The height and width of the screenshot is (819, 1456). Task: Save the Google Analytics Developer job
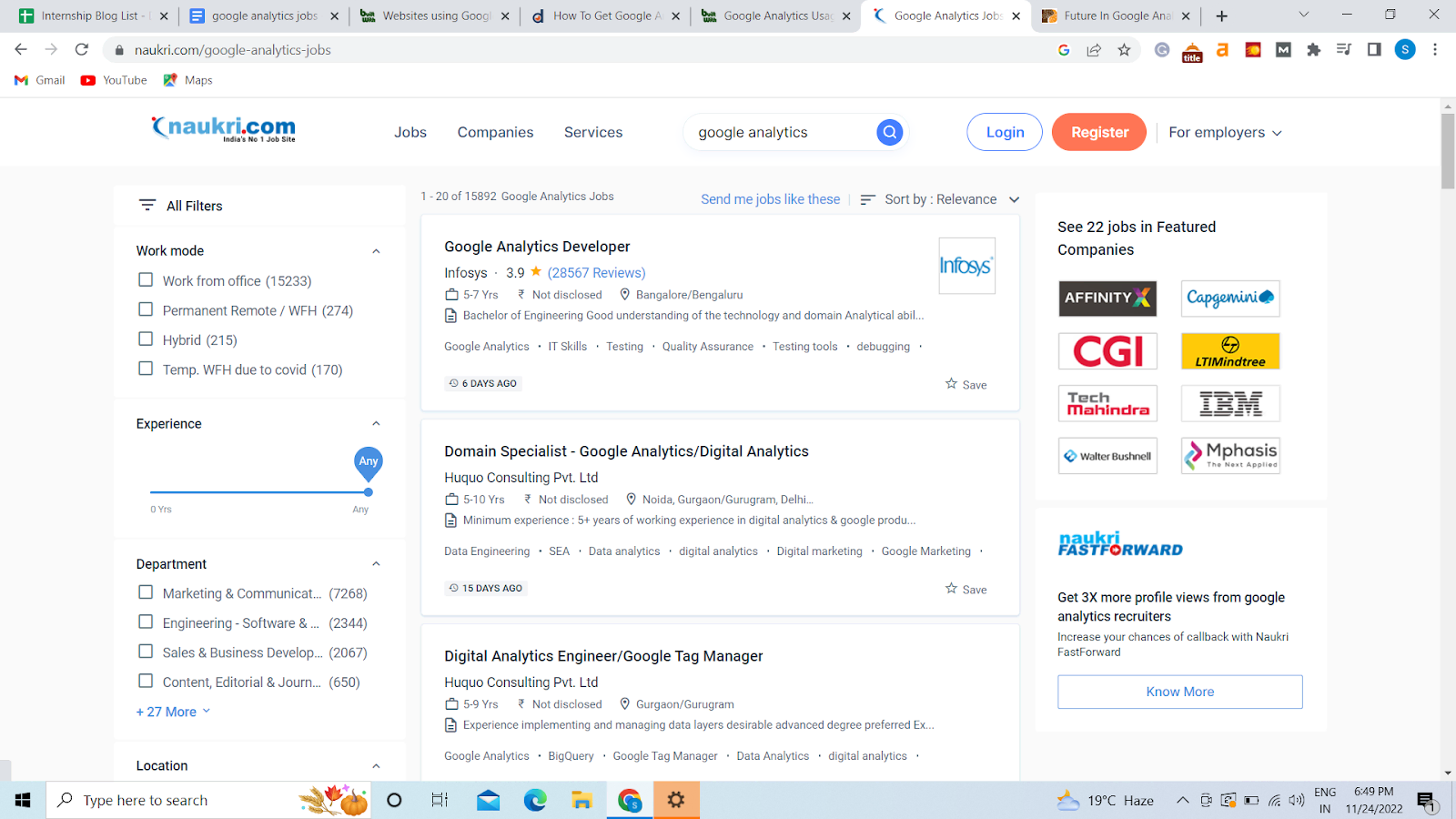pos(965,384)
